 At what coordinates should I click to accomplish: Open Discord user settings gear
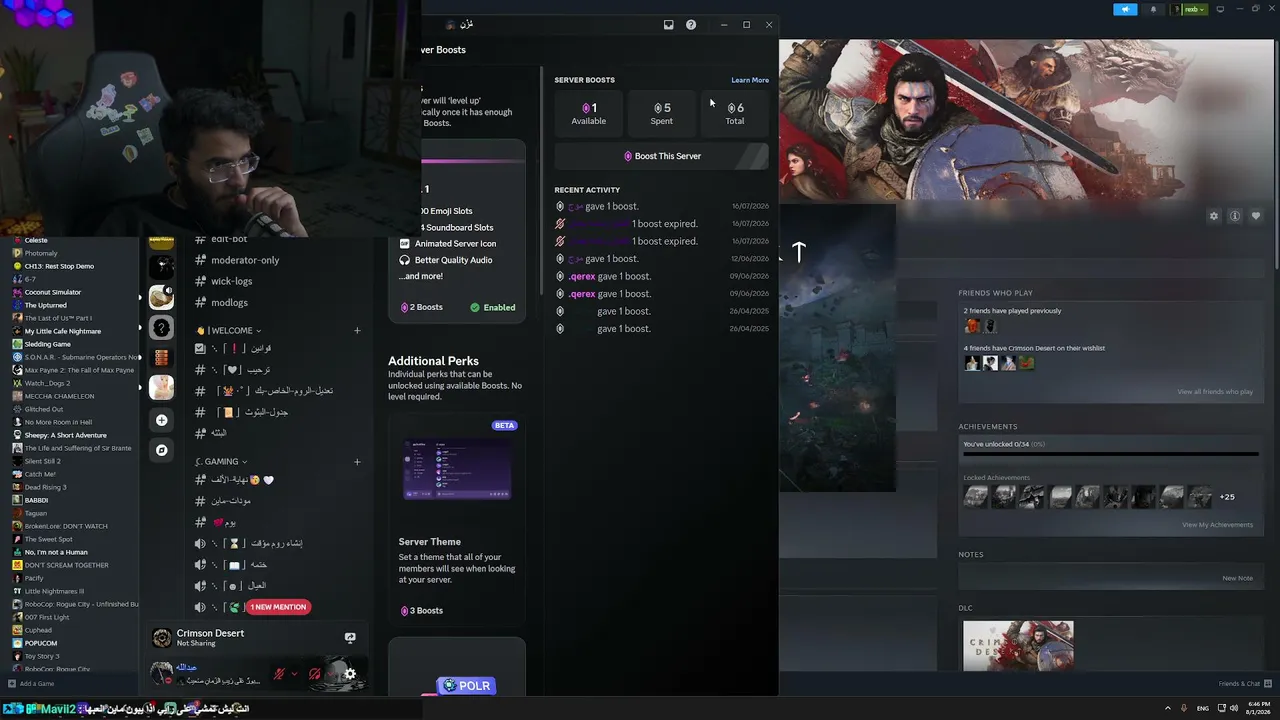(x=350, y=674)
